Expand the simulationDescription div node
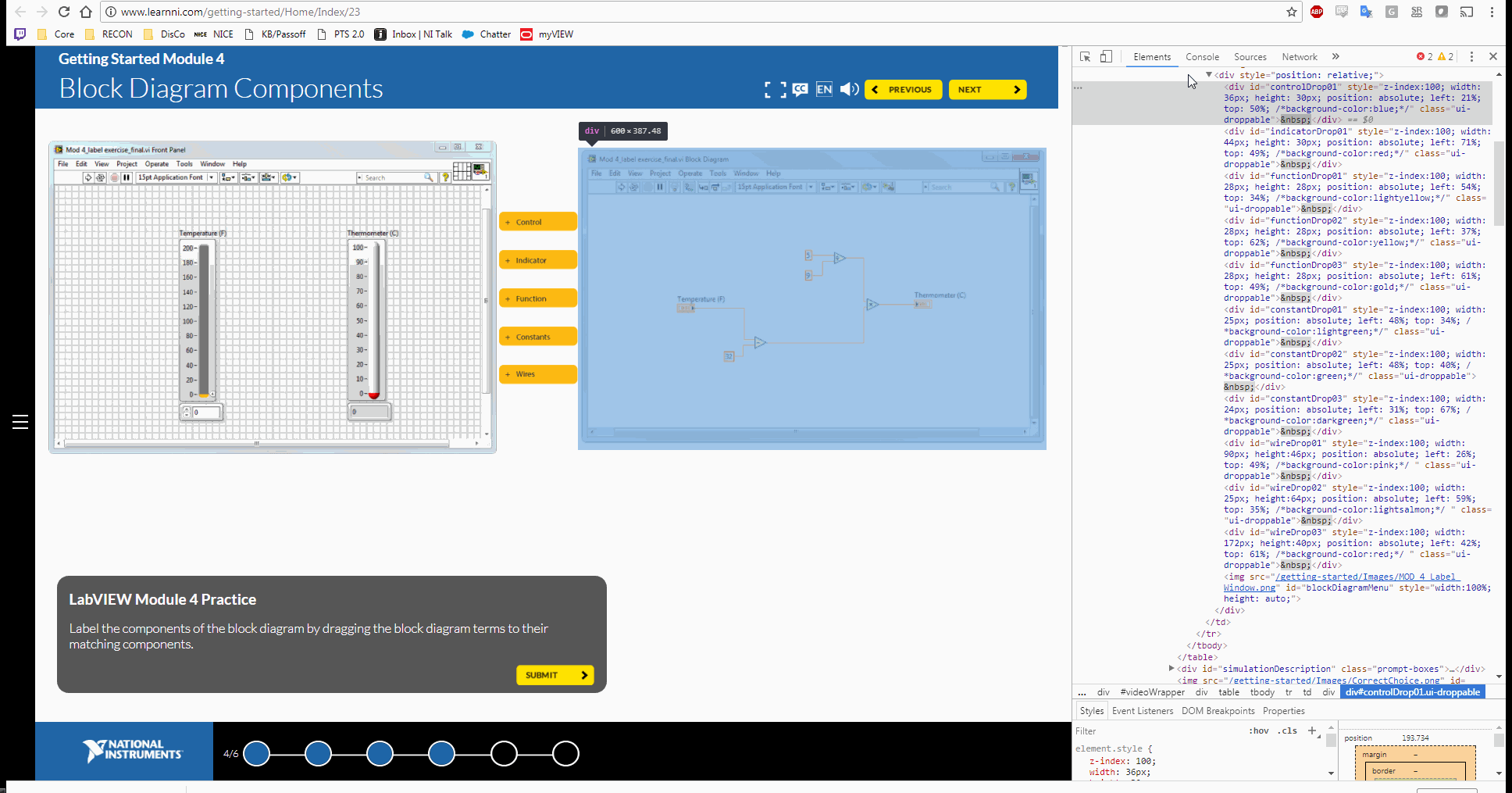Image resolution: width=1512 pixels, height=793 pixels. (1171, 669)
